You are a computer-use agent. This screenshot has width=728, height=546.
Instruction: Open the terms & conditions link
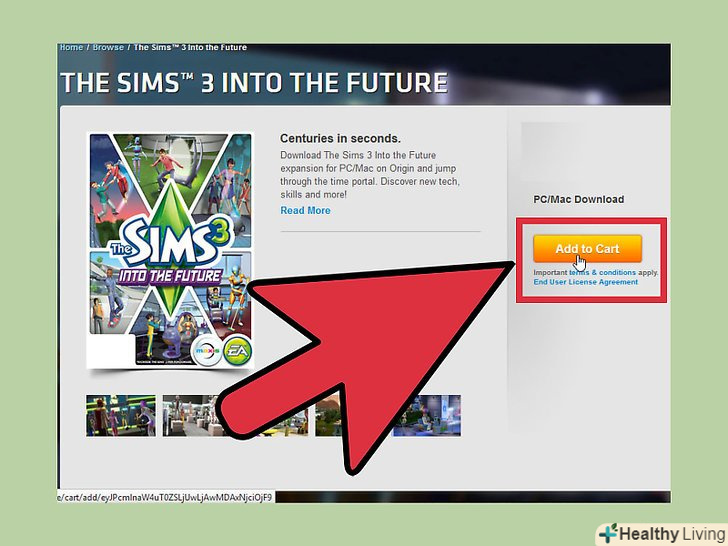603,273
